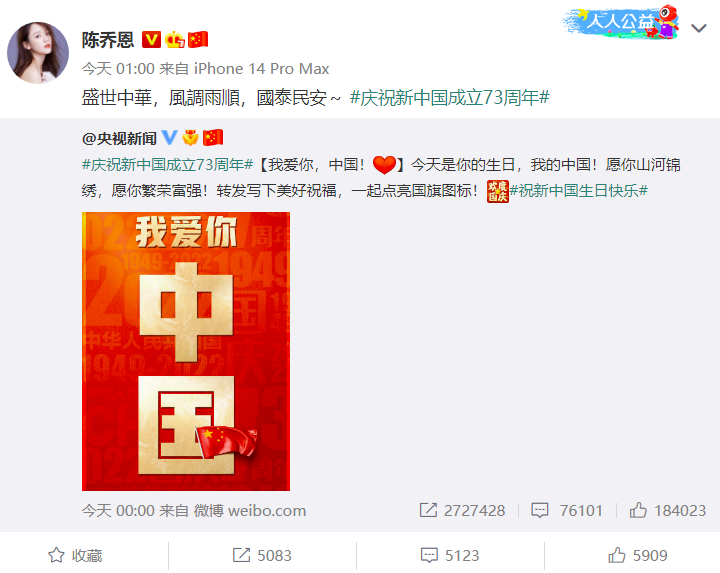Click the 陈乔恩 username link
This screenshot has height=573, width=720.
tap(108, 40)
